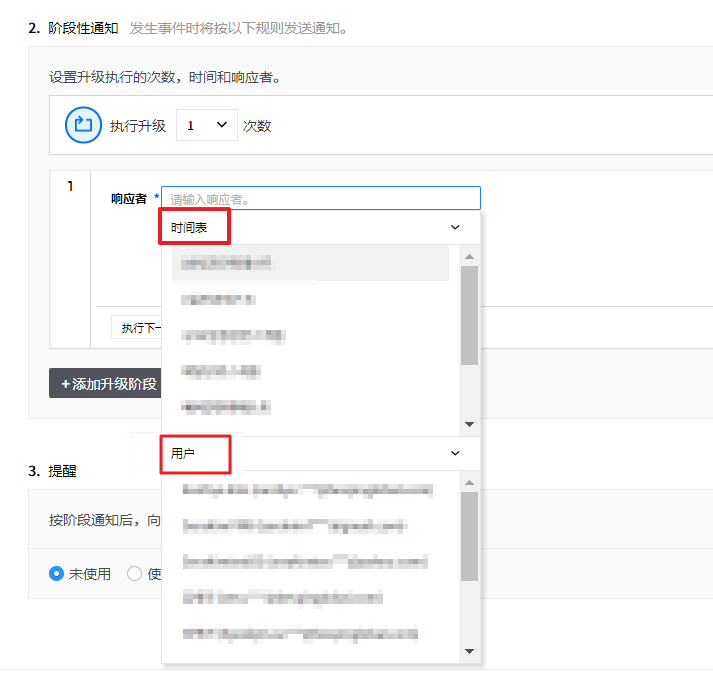Click the 用户 list scrollbar thumb
Screen dimensions: 713x684
tap(469, 536)
